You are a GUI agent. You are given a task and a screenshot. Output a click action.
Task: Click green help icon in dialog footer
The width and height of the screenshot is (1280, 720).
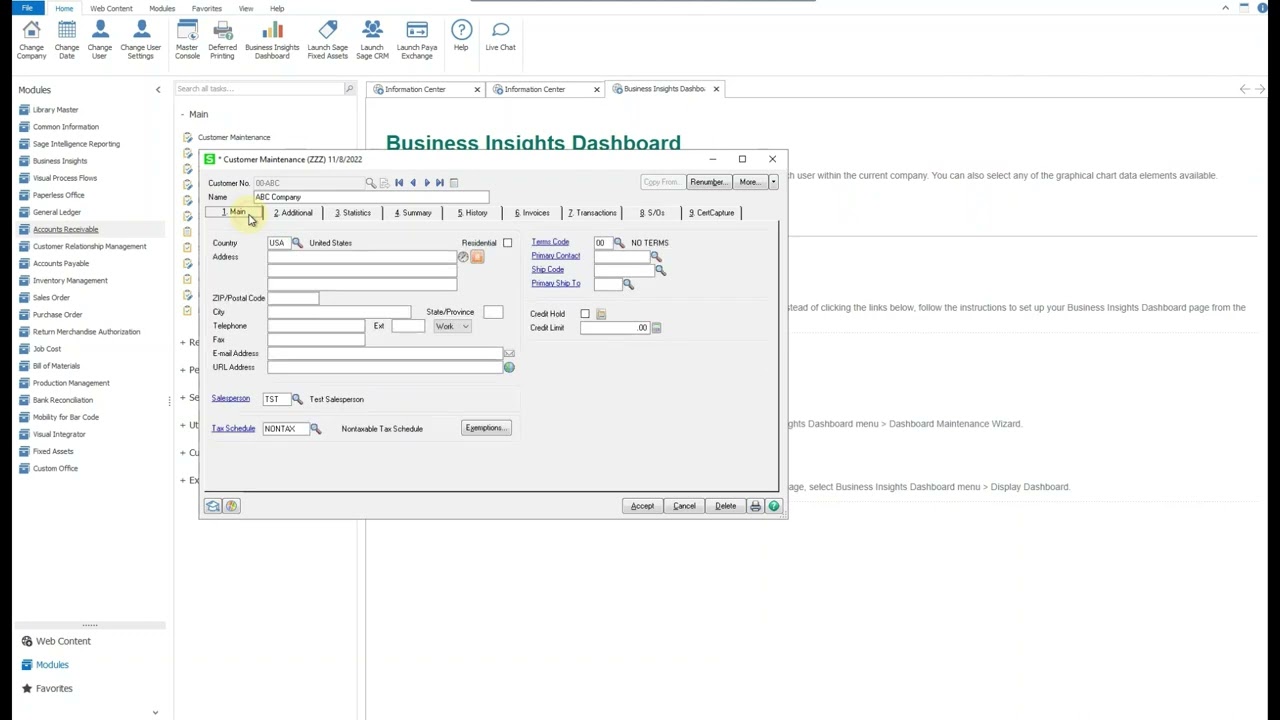click(x=773, y=506)
